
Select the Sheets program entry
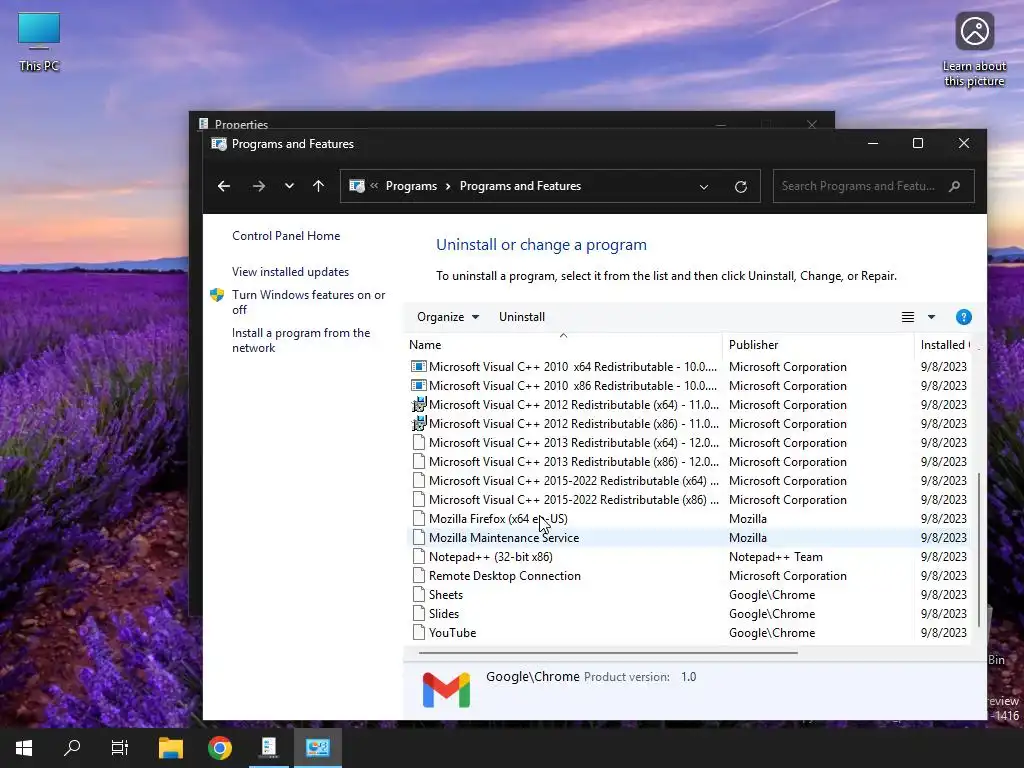(688, 594)
